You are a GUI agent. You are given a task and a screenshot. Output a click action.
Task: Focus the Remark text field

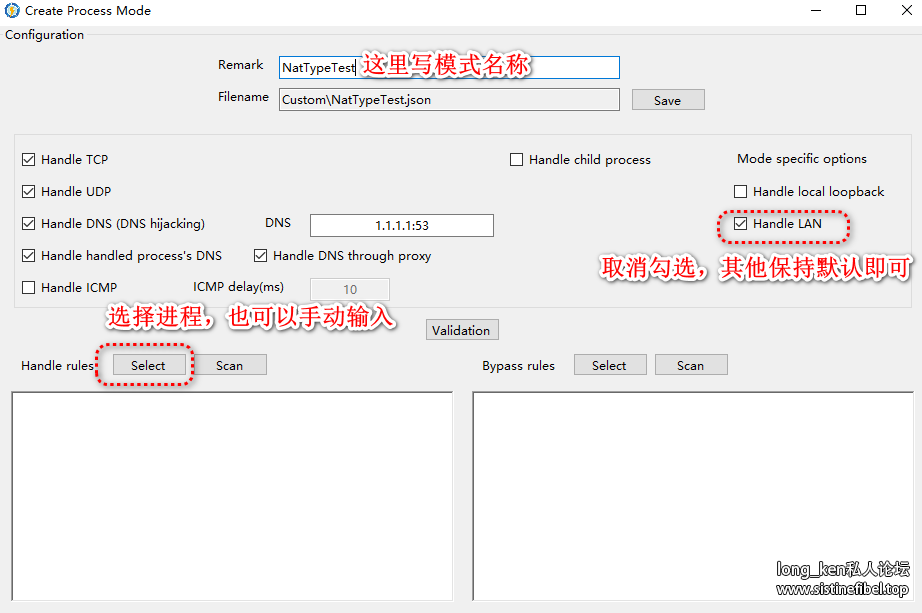(449, 67)
